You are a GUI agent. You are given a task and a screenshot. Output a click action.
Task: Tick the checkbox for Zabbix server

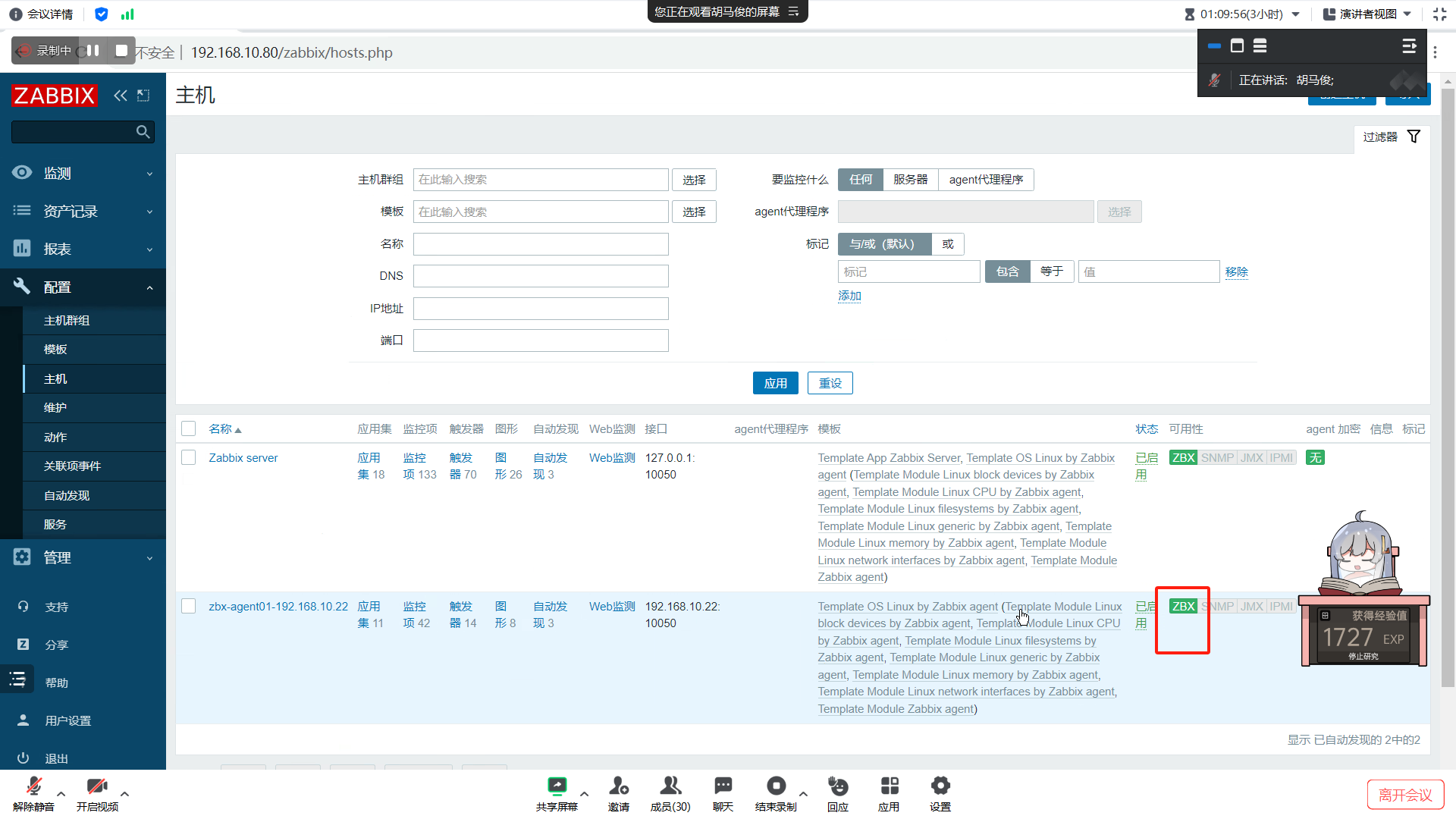pos(189,458)
